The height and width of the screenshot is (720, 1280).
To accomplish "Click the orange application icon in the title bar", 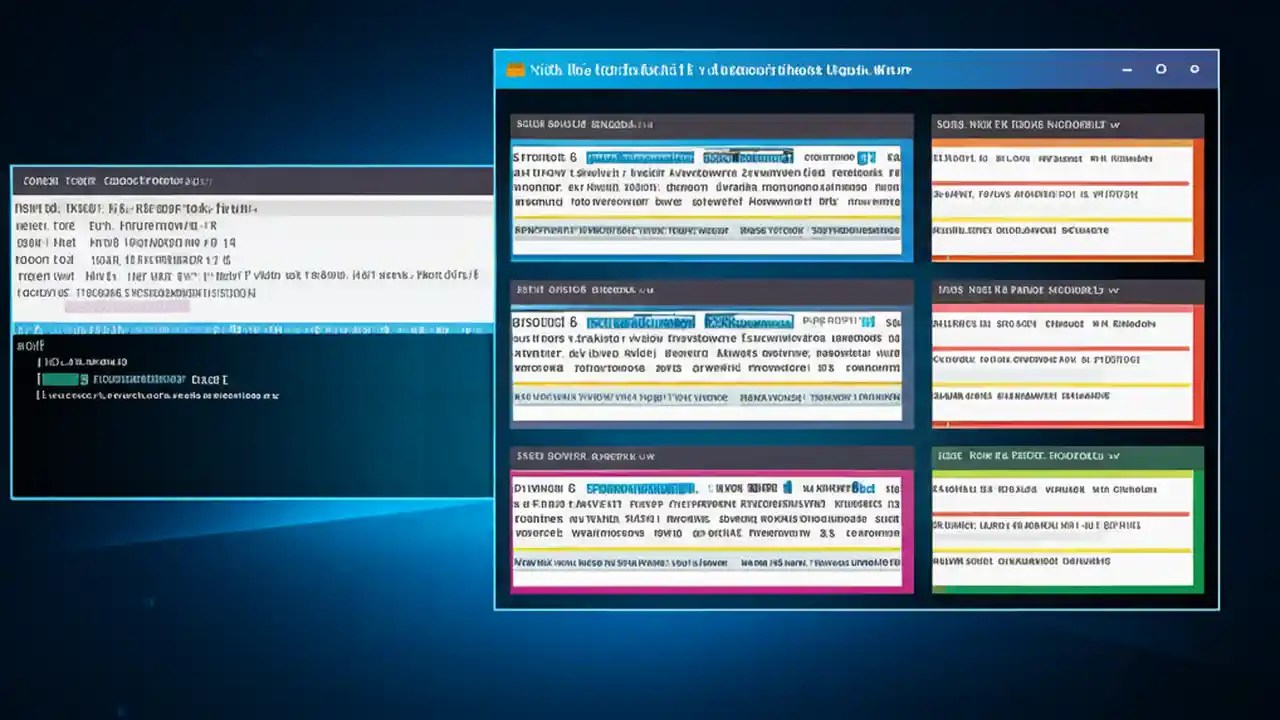I will pyautogui.click(x=515, y=69).
